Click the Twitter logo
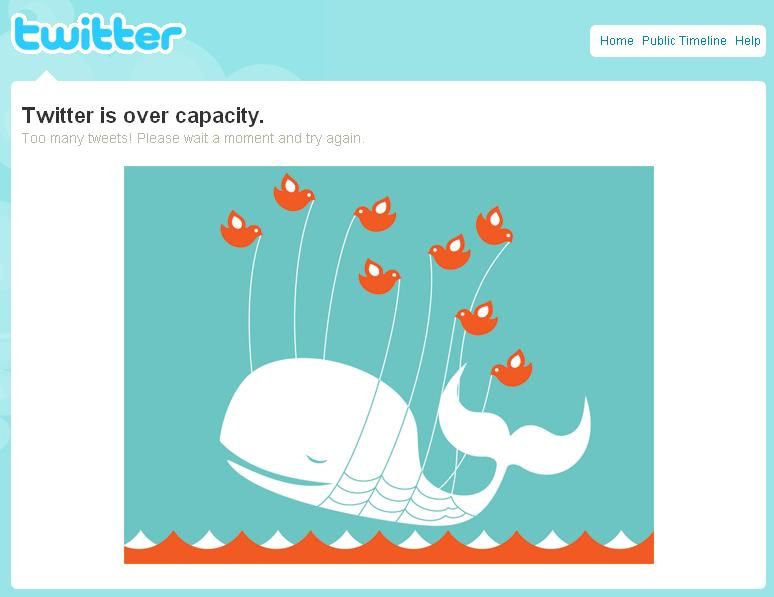This screenshot has height=597, width=774. pos(98,34)
